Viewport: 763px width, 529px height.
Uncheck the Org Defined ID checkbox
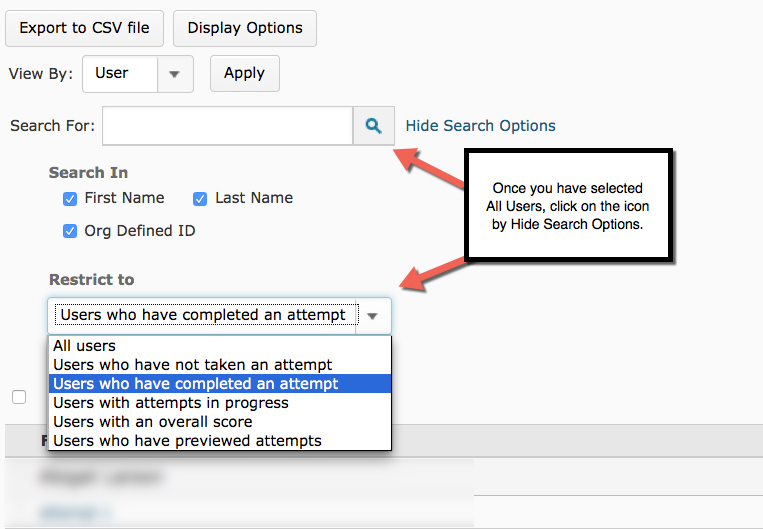70,231
